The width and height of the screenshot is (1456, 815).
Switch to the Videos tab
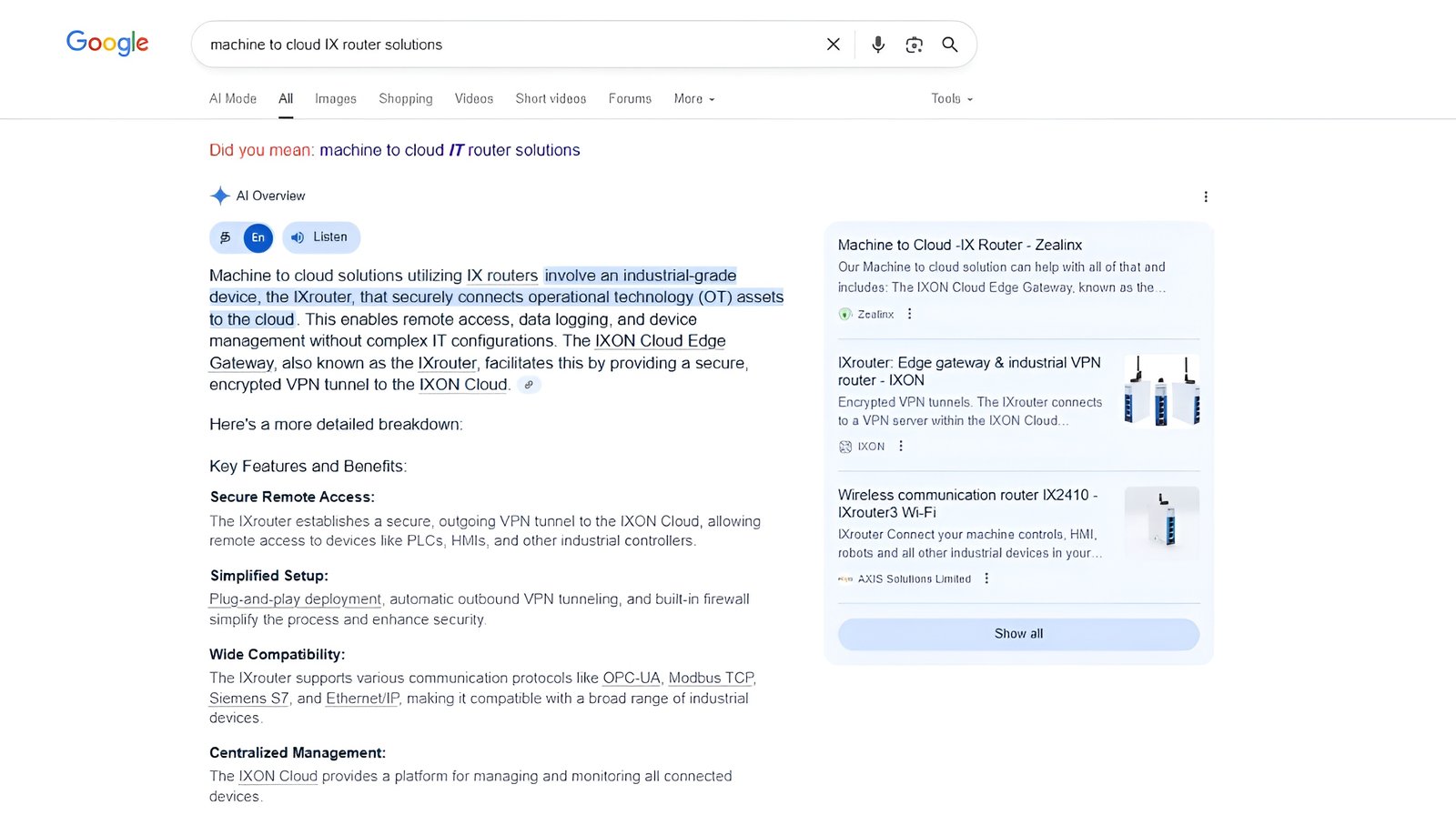pos(474,99)
